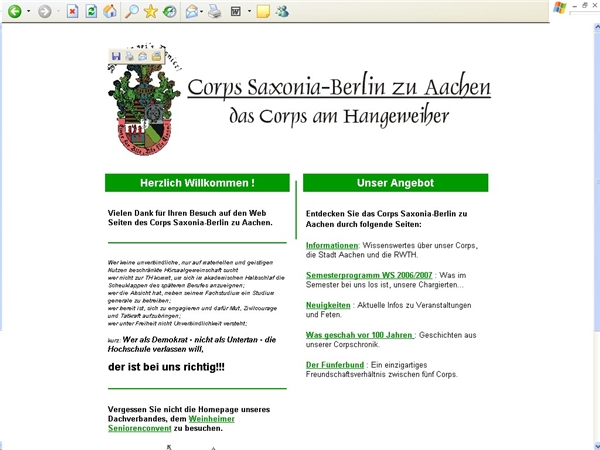Click the Herzlich Willkommen ! green header

197,183
